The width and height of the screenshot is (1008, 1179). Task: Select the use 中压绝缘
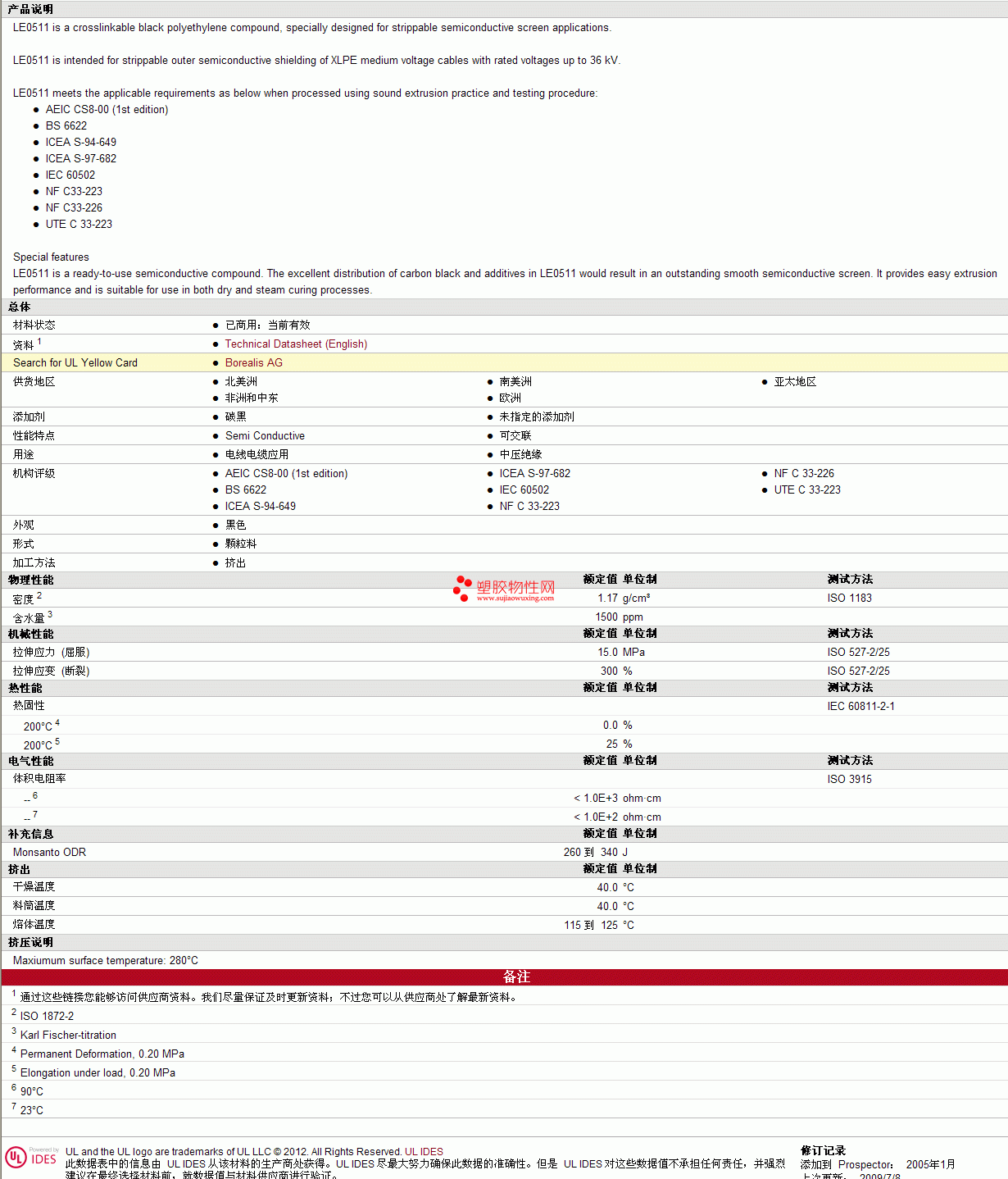click(x=521, y=455)
